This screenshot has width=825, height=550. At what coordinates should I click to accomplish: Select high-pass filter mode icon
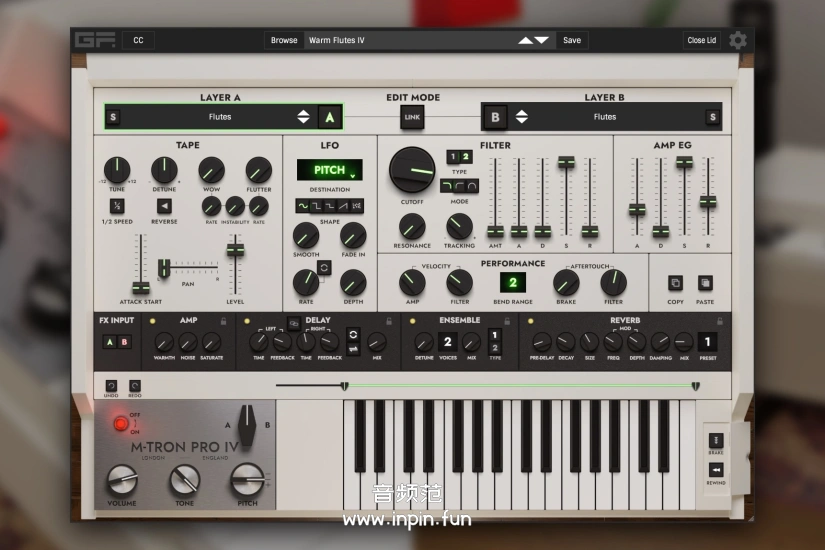coord(459,186)
